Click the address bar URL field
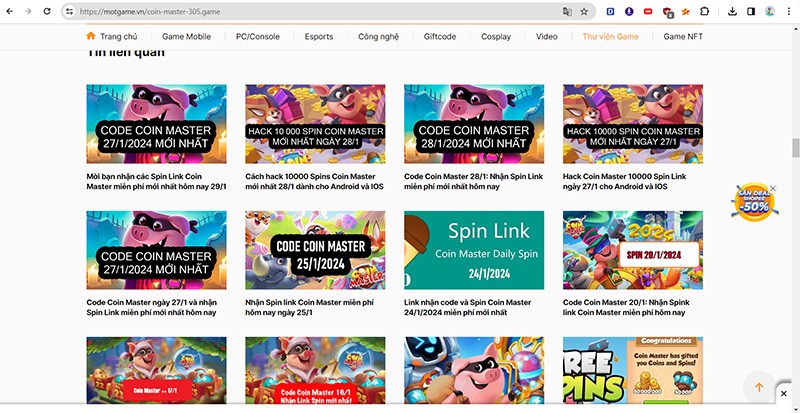 pos(316,11)
